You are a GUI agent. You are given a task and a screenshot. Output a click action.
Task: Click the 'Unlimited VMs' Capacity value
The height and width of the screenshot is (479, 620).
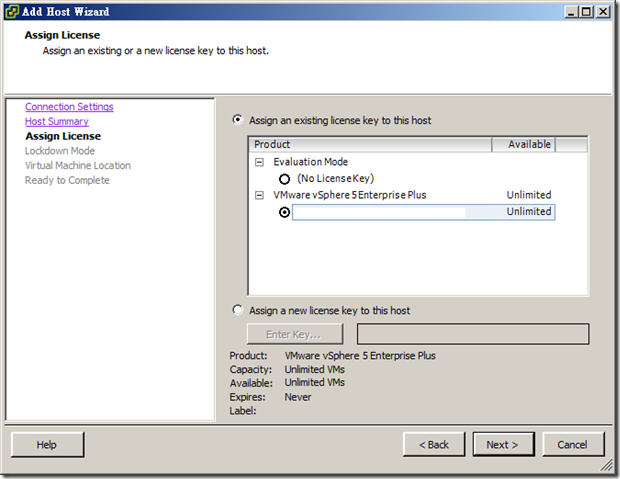click(314, 369)
